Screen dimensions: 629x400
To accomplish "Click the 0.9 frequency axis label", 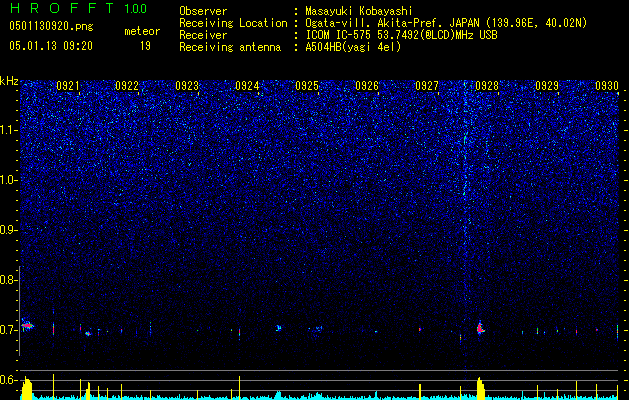I will (x=9, y=230).
